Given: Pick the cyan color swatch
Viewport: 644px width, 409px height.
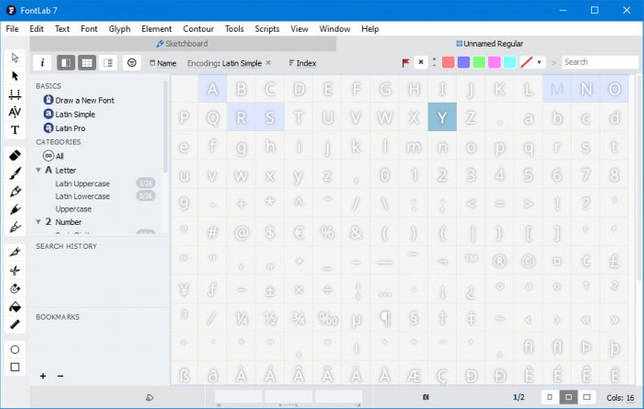Looking at the screenshot, I should pyautogui.click(x=510, y=62).
